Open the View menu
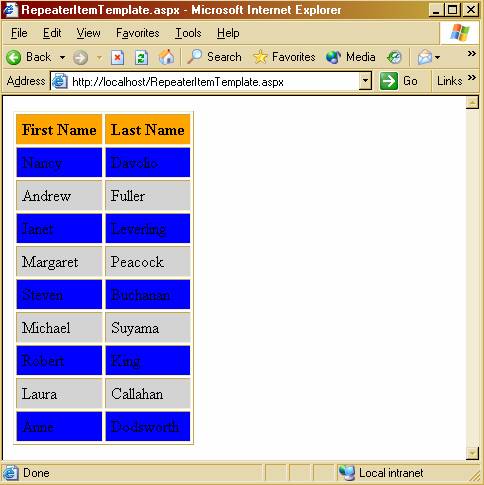Screen dimensions: 484x485 (x=88, y=33)
